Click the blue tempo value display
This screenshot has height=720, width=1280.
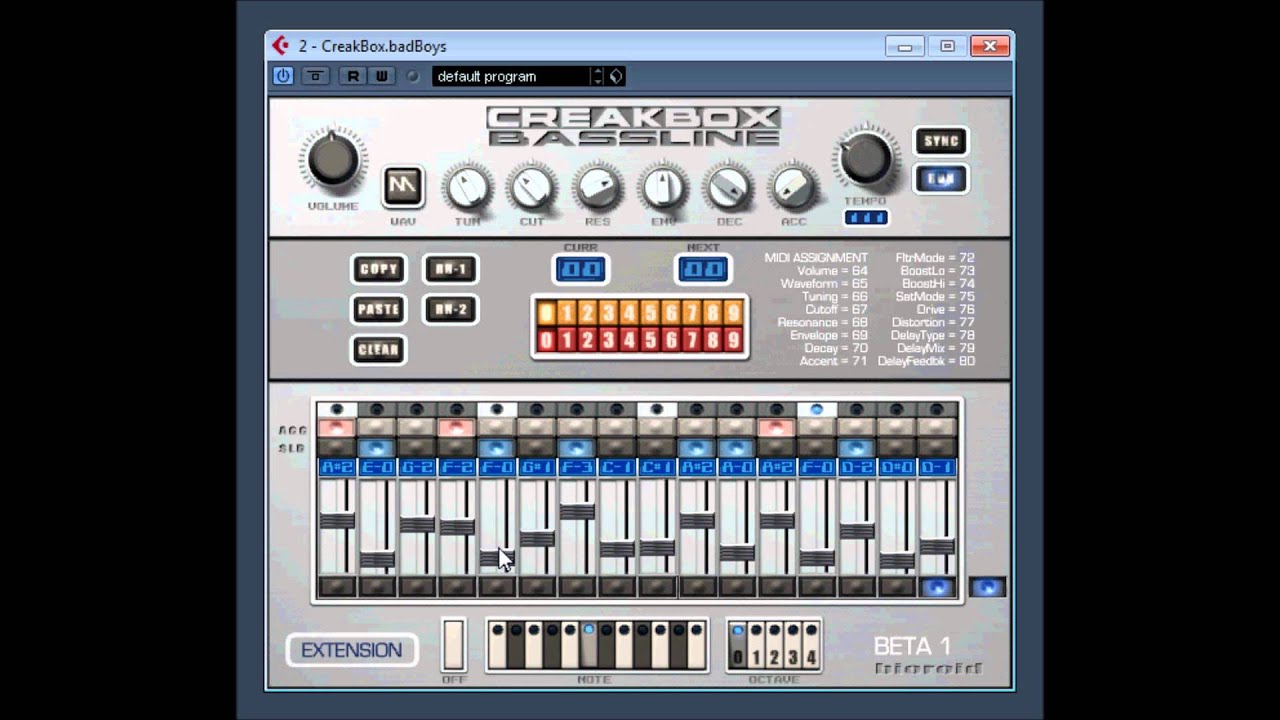tap(865, 218)
